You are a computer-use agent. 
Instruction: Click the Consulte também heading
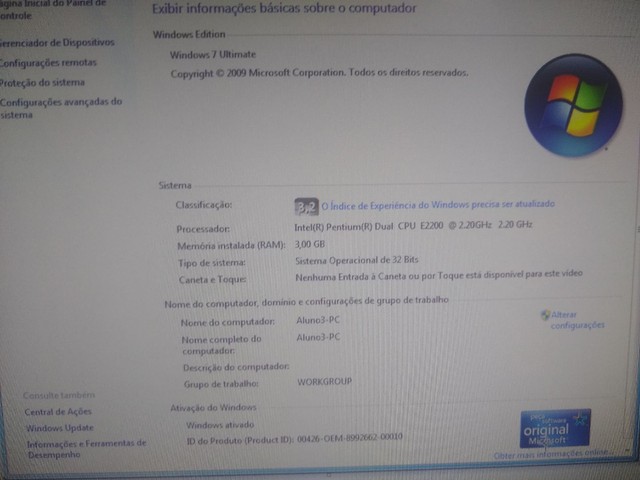click(59, 395)
